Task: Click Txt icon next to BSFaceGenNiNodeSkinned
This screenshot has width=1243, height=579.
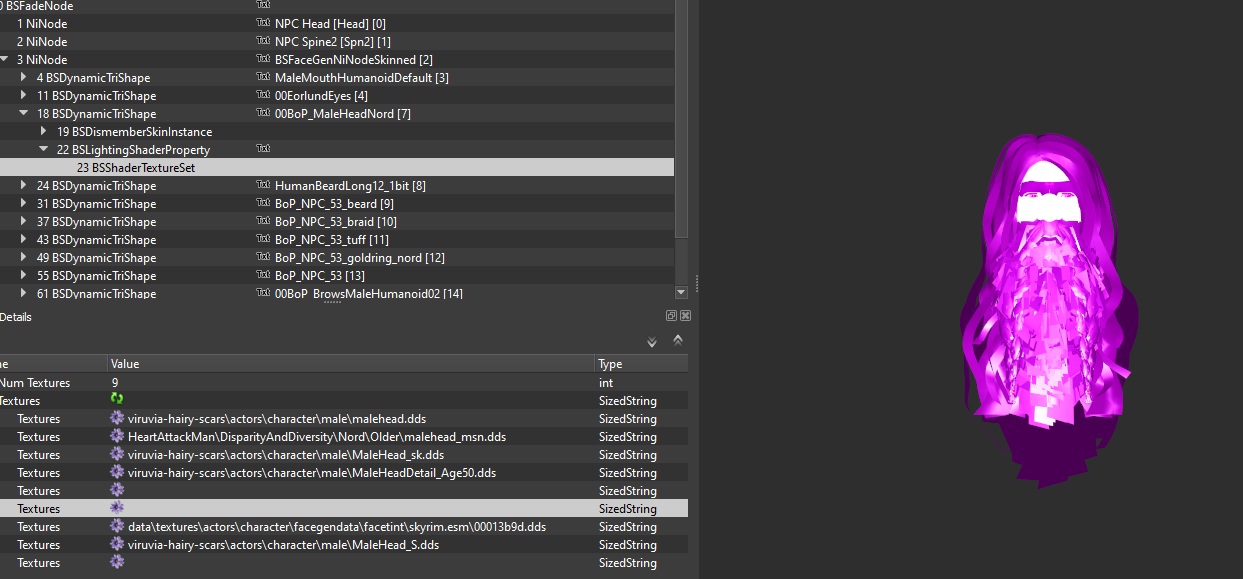Action: [263, 58]
